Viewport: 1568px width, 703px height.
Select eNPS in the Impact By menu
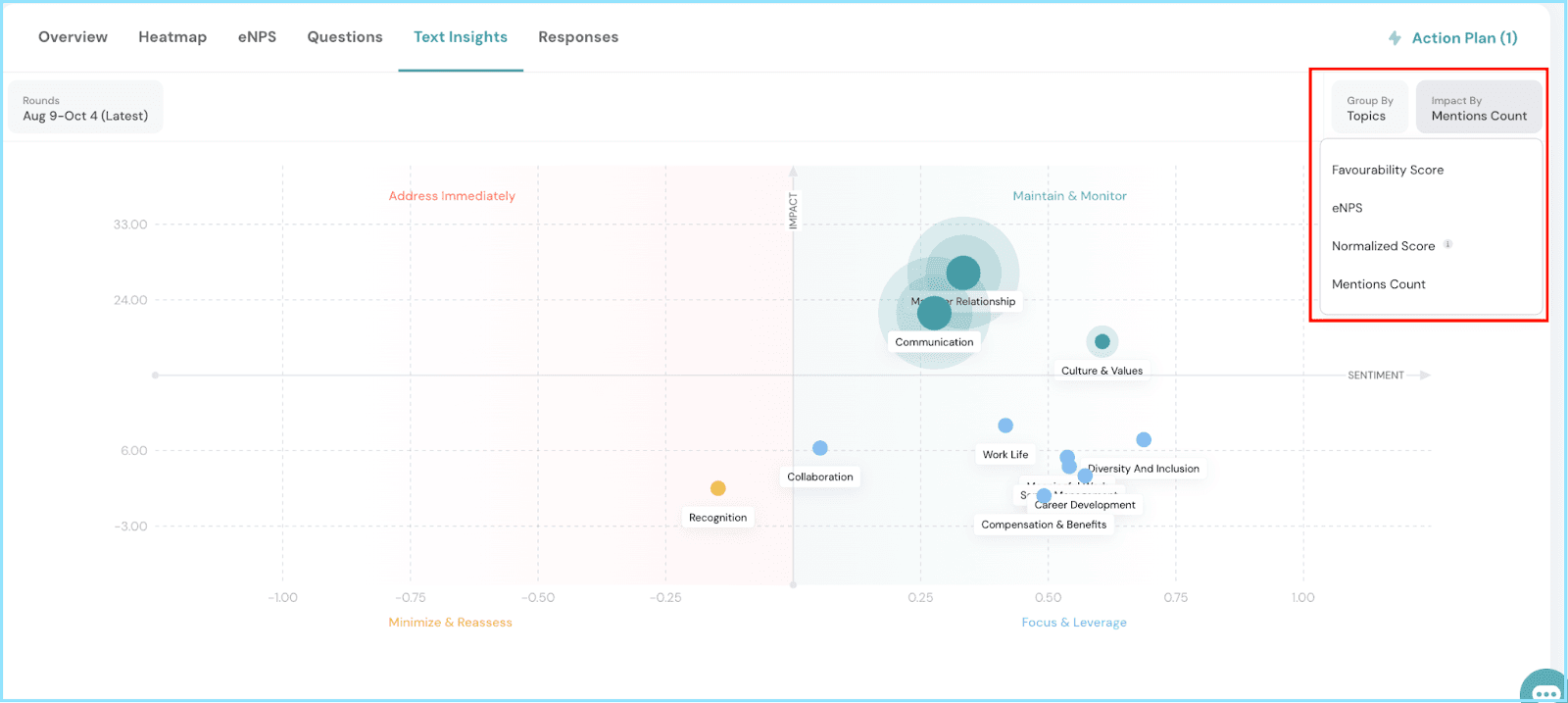tap(1347, 208)
